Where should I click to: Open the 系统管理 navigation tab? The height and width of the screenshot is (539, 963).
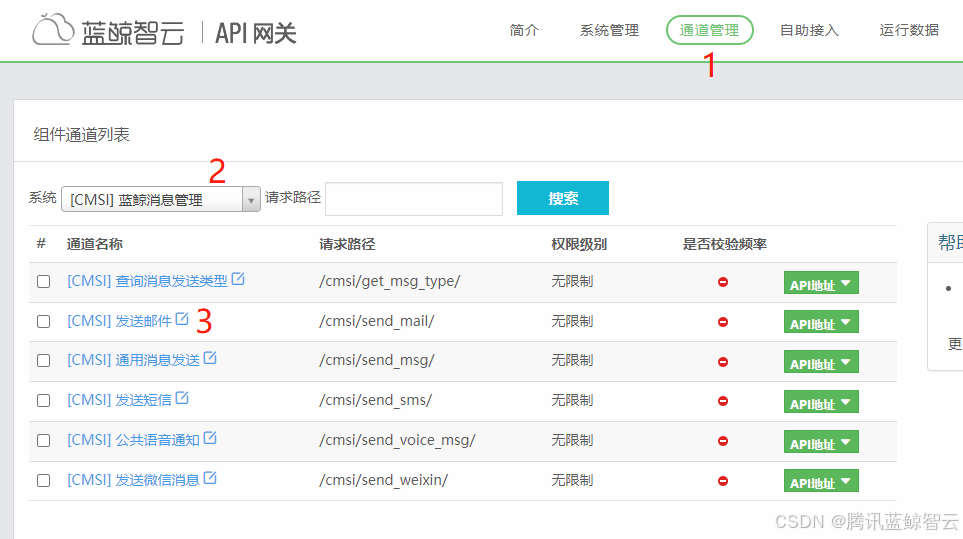pyautogui.click(x=609, y=30)
